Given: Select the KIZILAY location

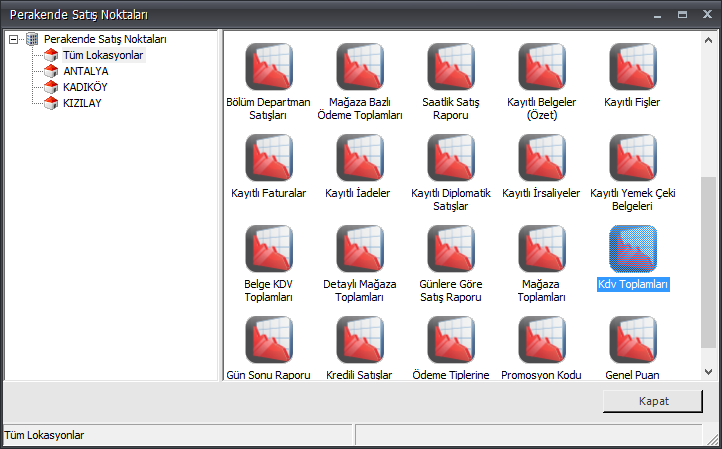Looking at the screenshot, I should (82, 103).
